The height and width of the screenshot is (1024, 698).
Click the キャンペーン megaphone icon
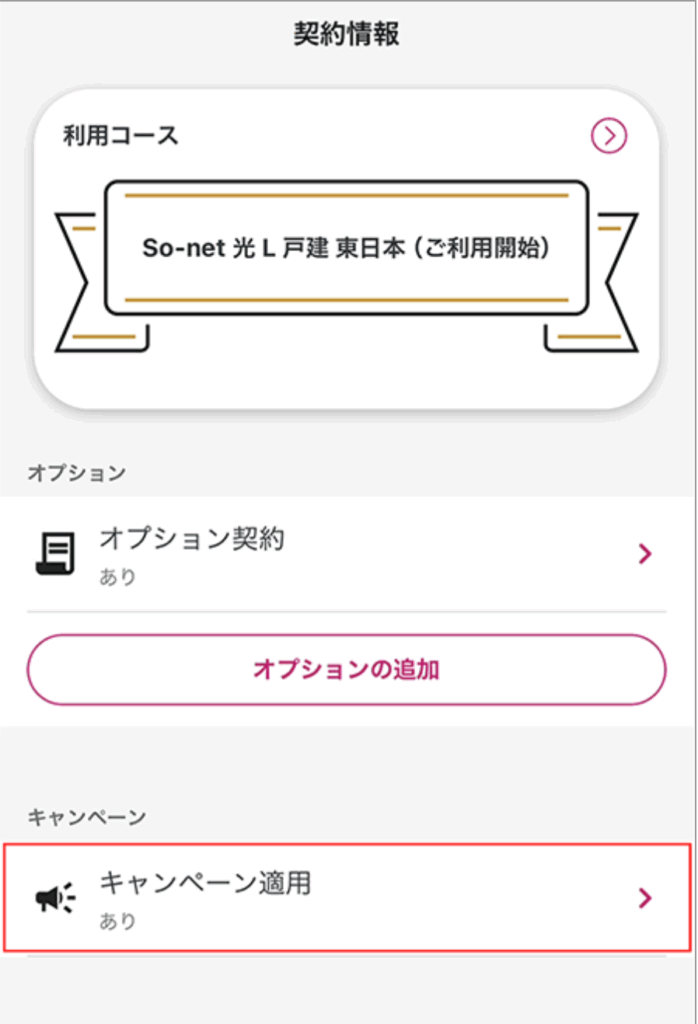tap(55, 899)
